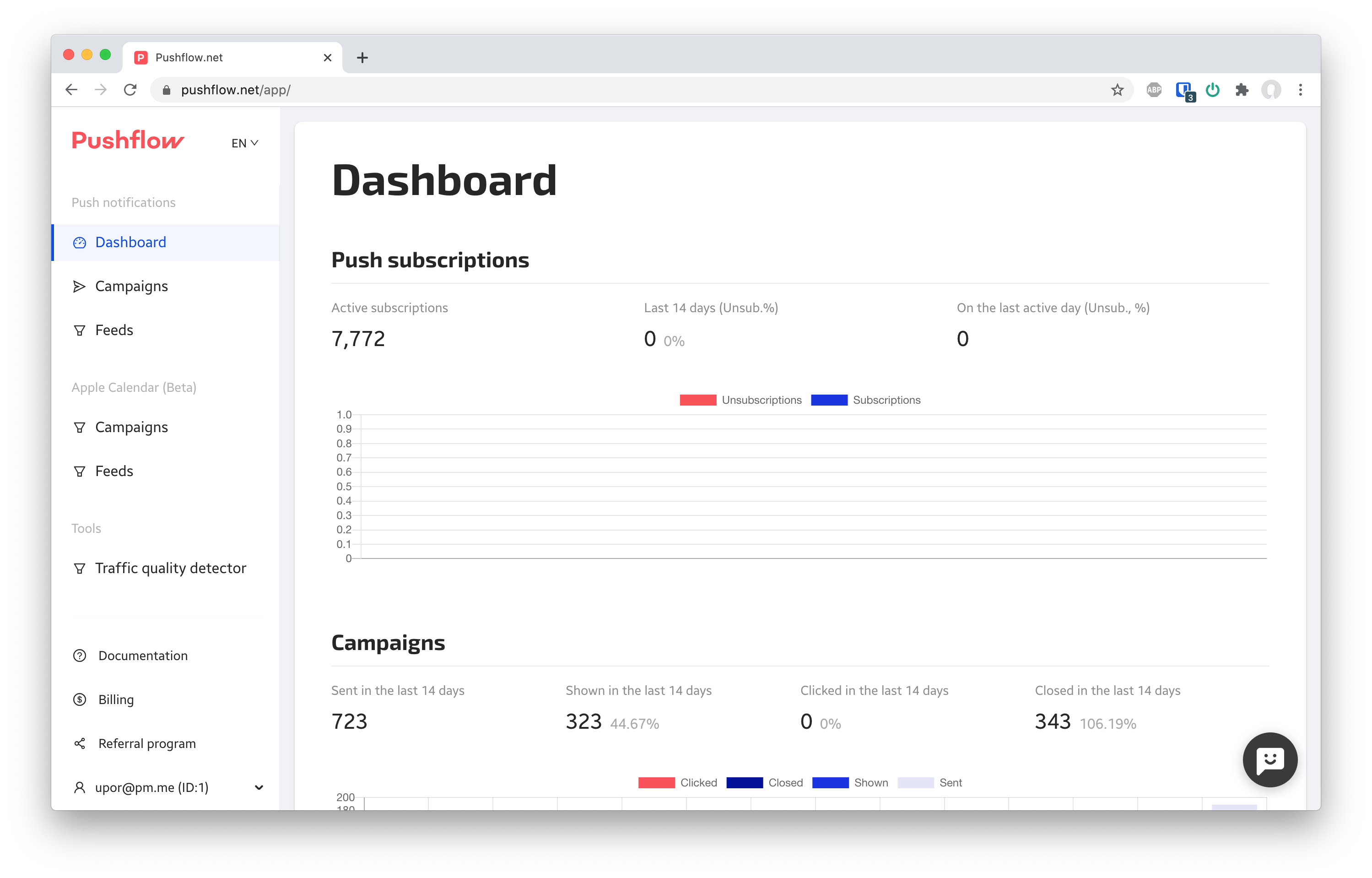Click the green power extension icon
This screenshot has width=1372, height=878.
pos(1212,90)
